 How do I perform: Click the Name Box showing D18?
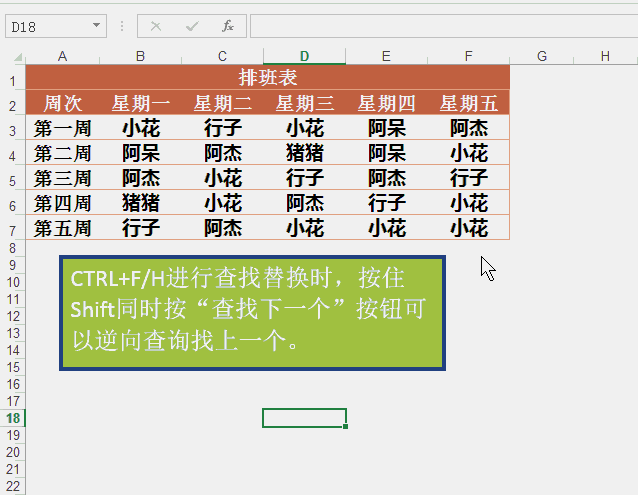[x=56, y=26]
